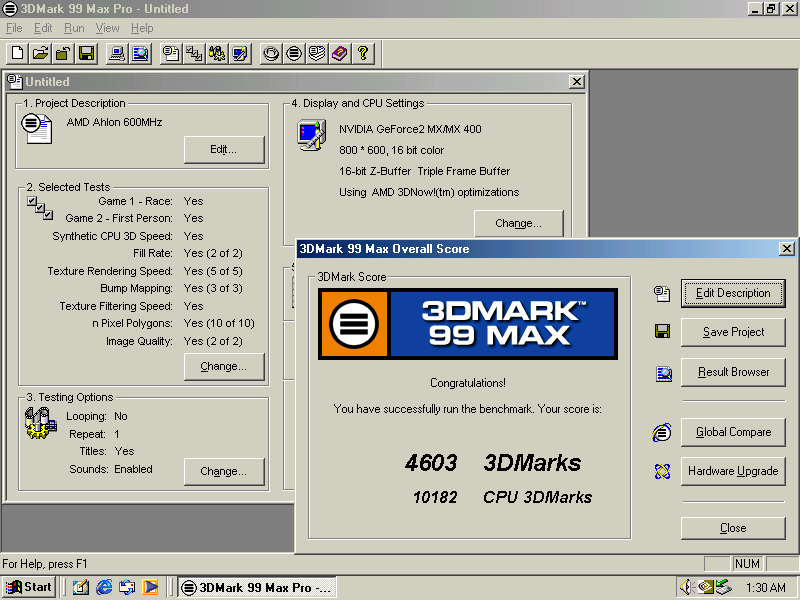Viewport: 800px width, 600px height.
Task: Click the 1:30 AM taskbar clock
Action: [x=766, y=588]
